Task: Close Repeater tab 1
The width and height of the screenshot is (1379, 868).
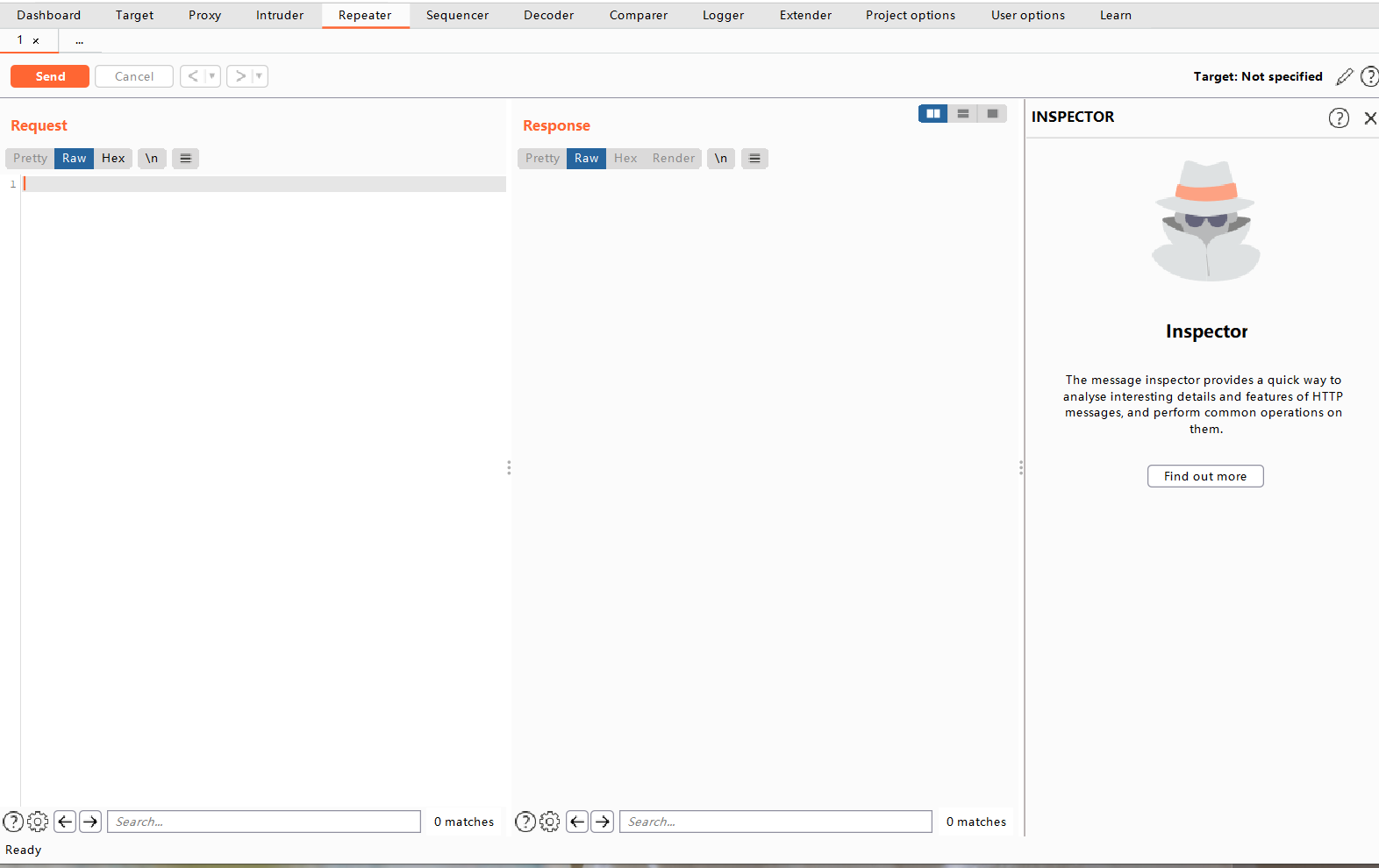Action: pos(36,41)
